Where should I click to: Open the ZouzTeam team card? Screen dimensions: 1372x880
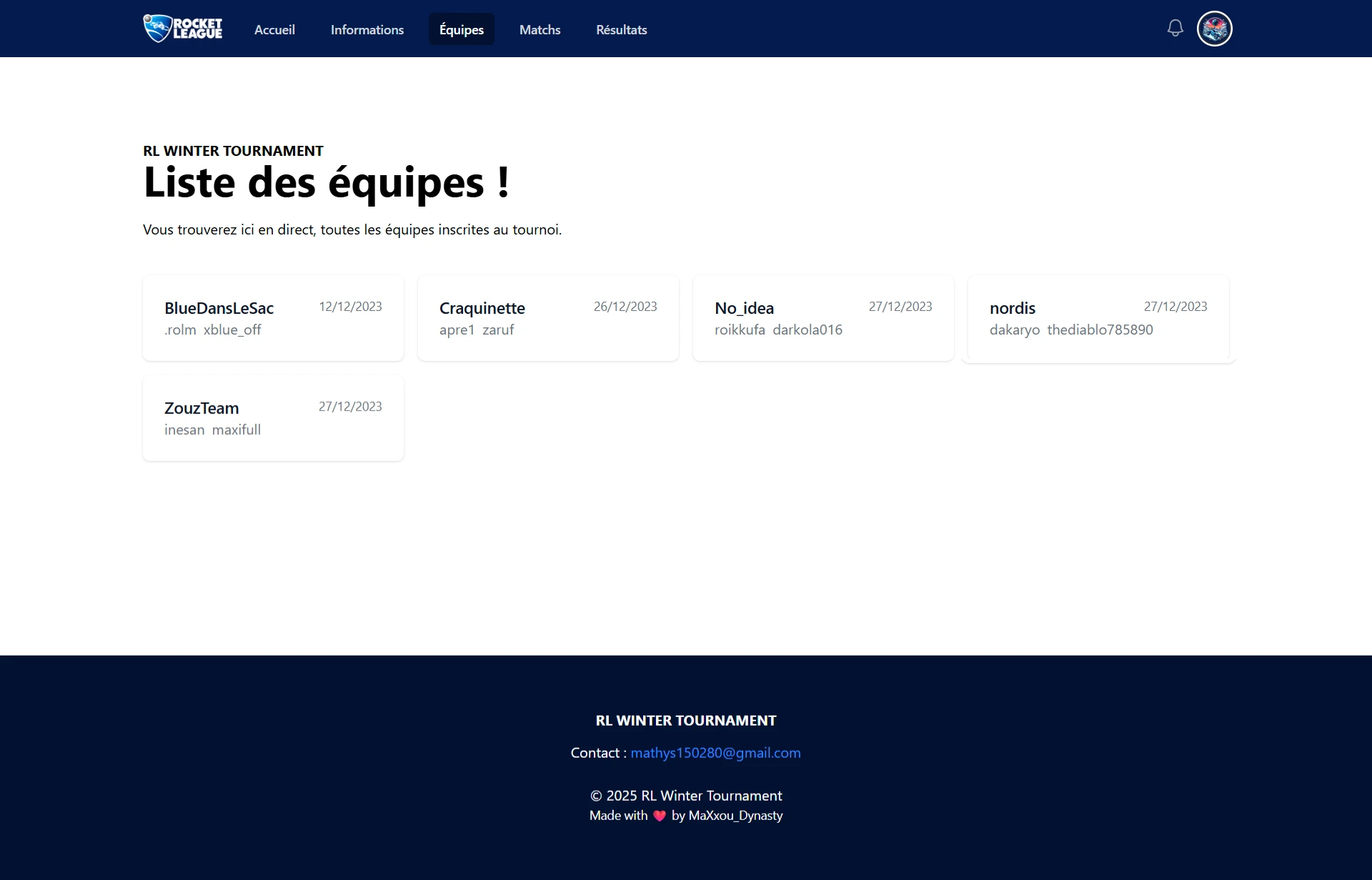point(273,418)
